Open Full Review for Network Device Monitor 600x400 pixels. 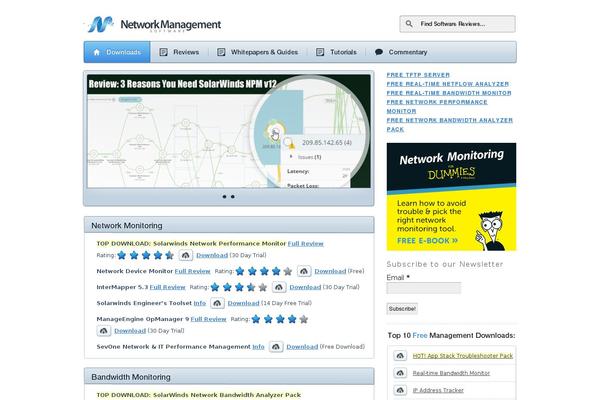(192, 271)
